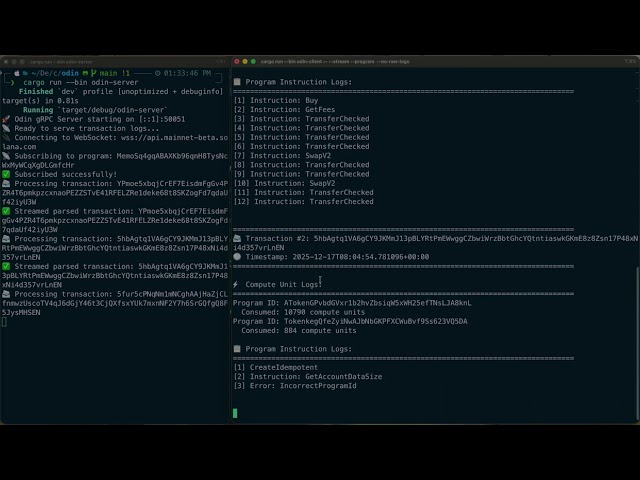Click the inbox icon beside Processing transaction: YPmoe5xbqj
The width and height of the screenshot is (640, 480).
(6, 184)
